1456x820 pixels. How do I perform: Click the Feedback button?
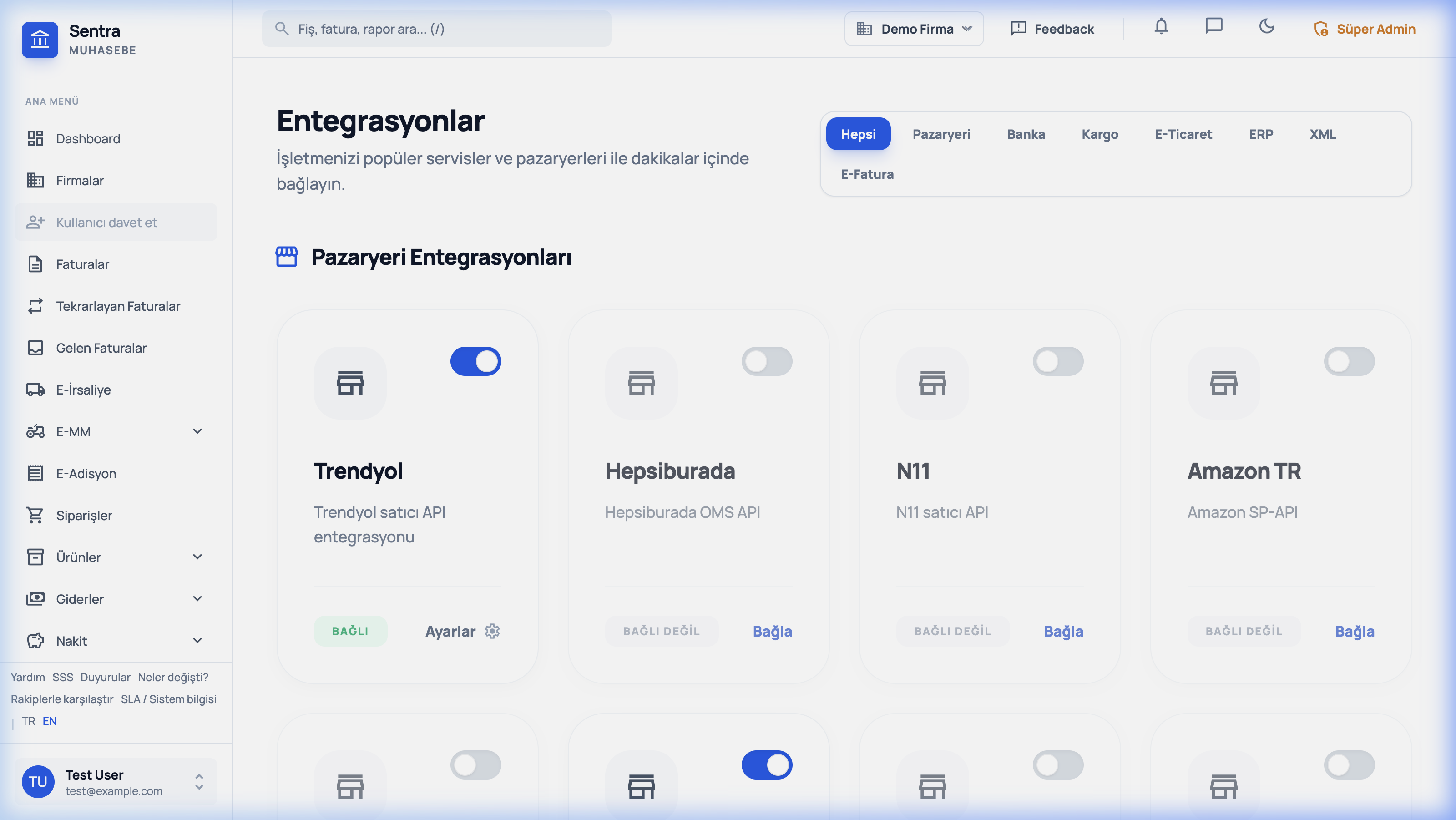coord(1052,29)
